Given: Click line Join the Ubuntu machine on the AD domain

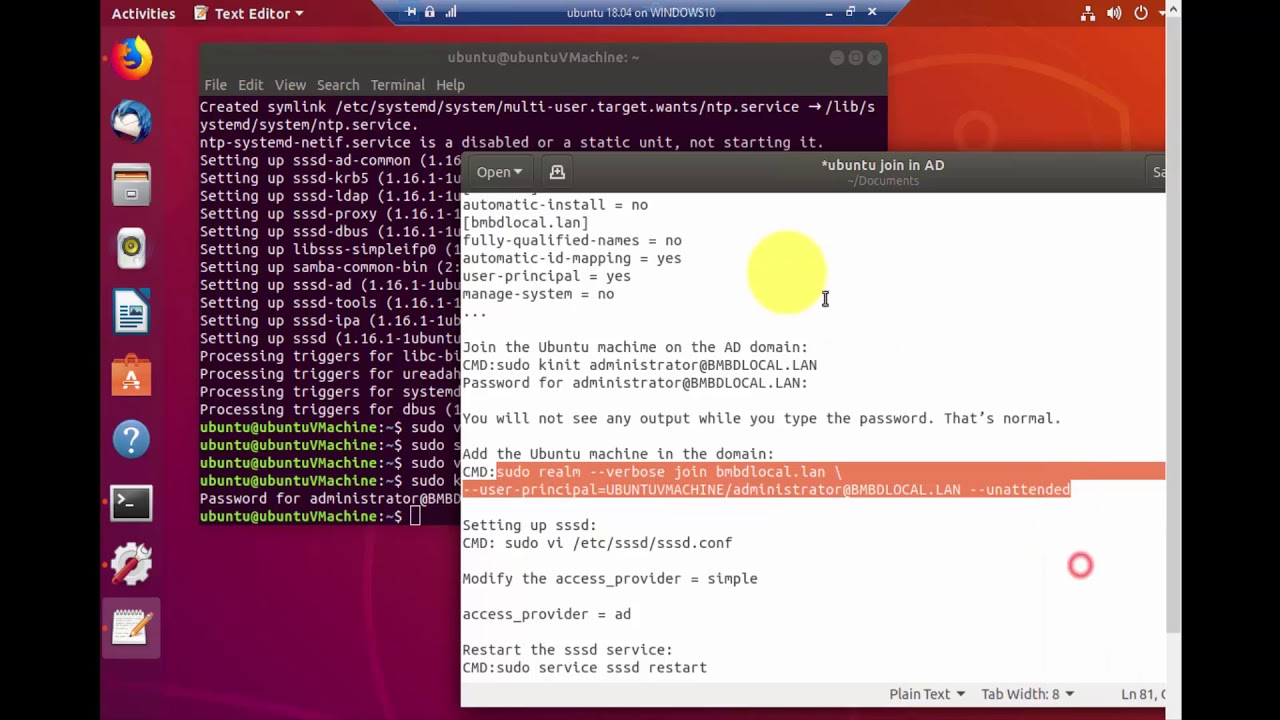Looking at the screenshot, I should point(635,348).
